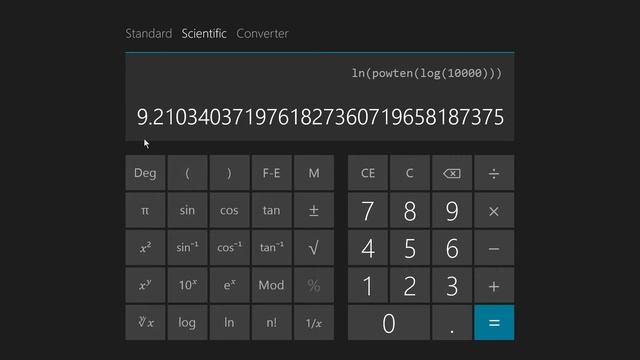Image resolution: width=640 pixels, height=360 pixels.
Task: Click the e to the x key
Action: (229, 285)
